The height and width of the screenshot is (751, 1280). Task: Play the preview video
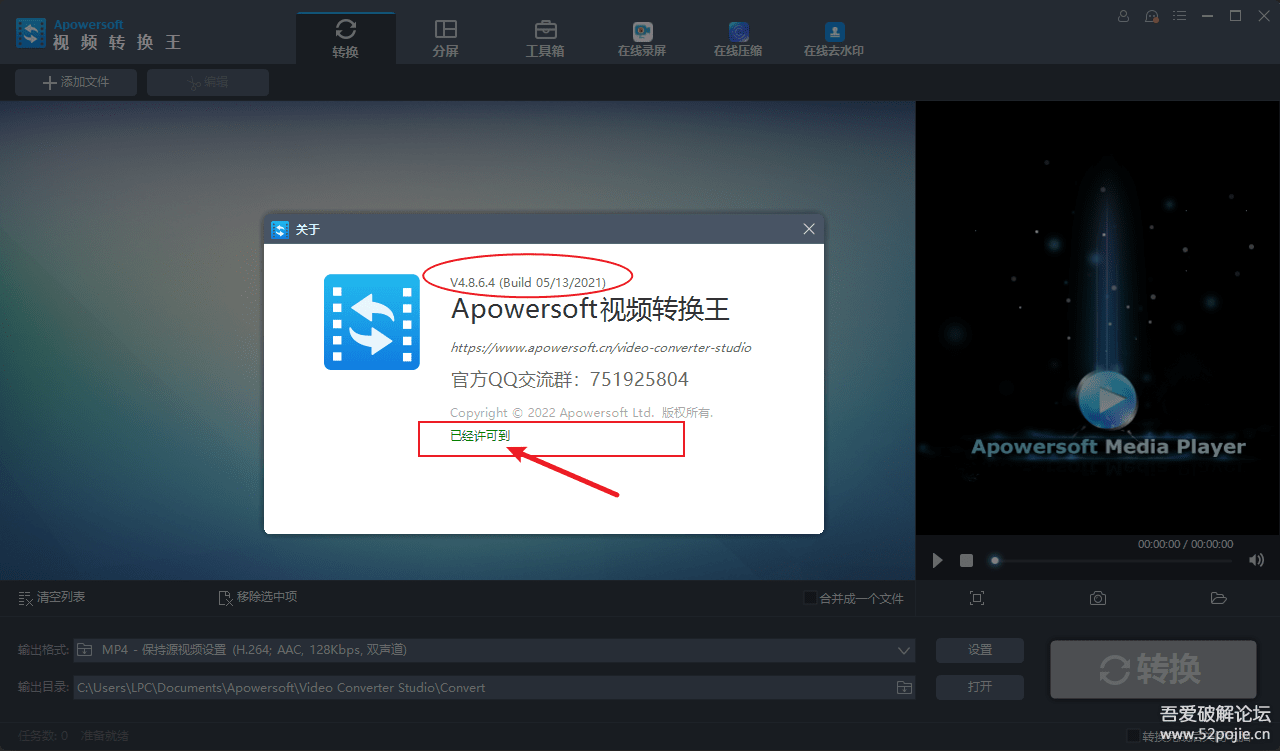pos(937,560)
